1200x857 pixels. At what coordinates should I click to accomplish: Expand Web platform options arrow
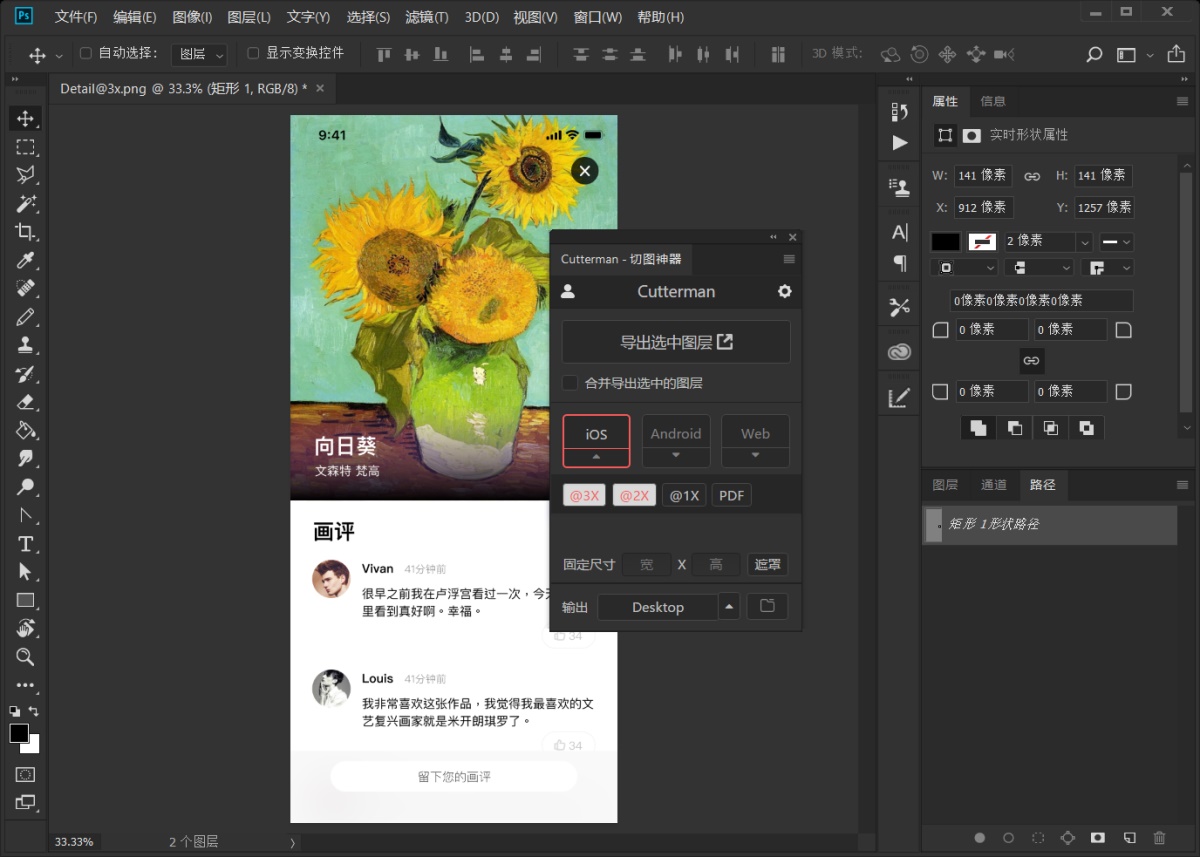[x=755, y=456]
